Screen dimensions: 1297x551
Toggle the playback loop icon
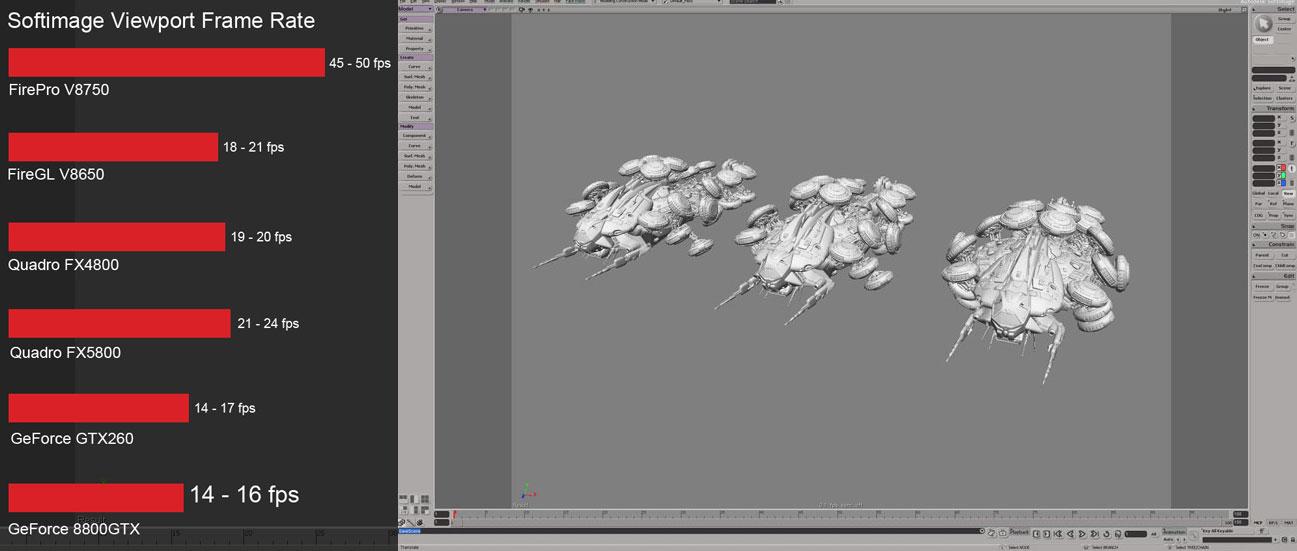[1106, 534]
